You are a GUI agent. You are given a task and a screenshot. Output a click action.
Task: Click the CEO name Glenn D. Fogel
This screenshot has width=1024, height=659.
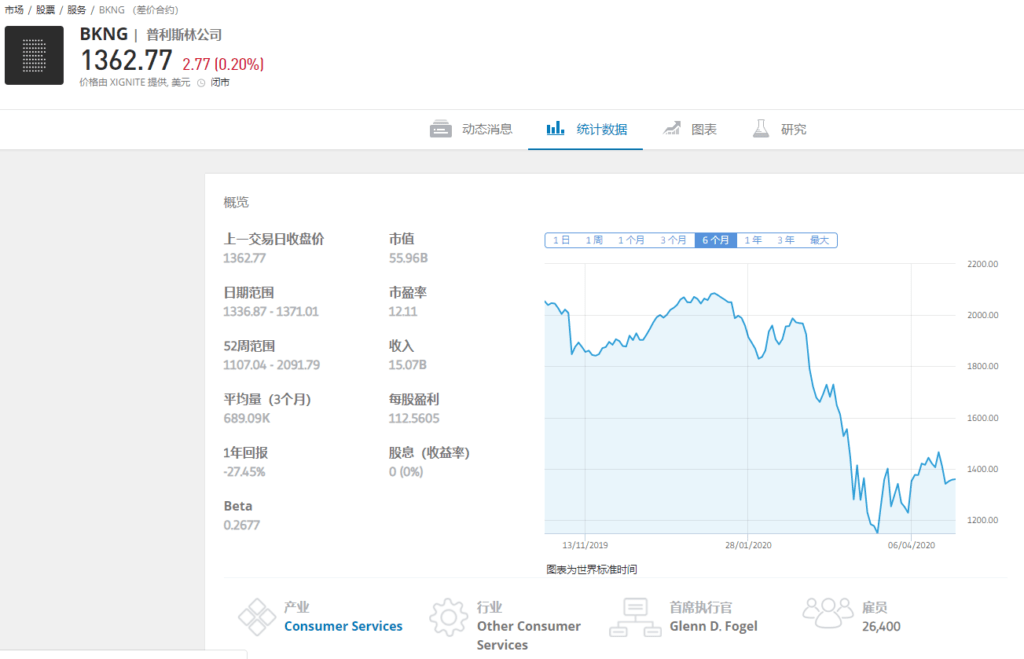(x=714, y=626)
